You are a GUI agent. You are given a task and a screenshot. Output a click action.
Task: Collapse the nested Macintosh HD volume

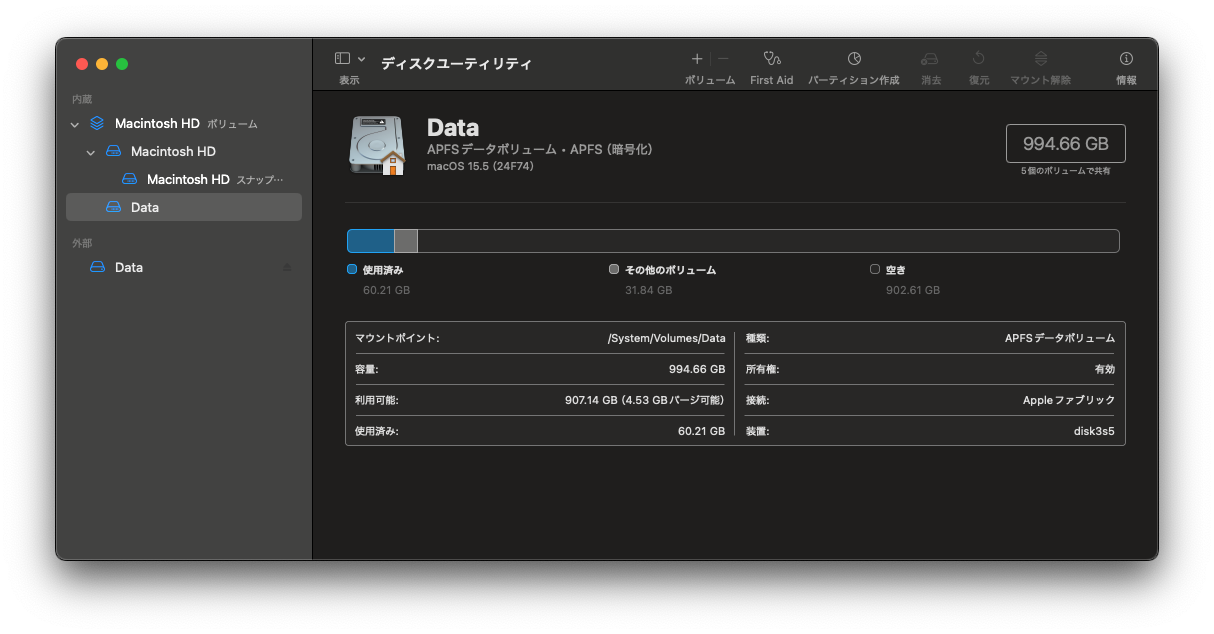(x=91, y=153)
